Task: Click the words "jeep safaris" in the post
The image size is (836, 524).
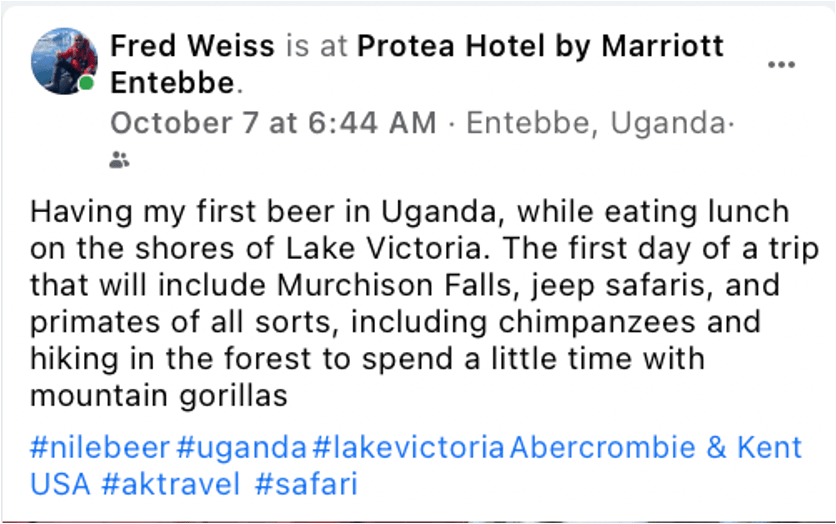Action: (x=585, y=285)
